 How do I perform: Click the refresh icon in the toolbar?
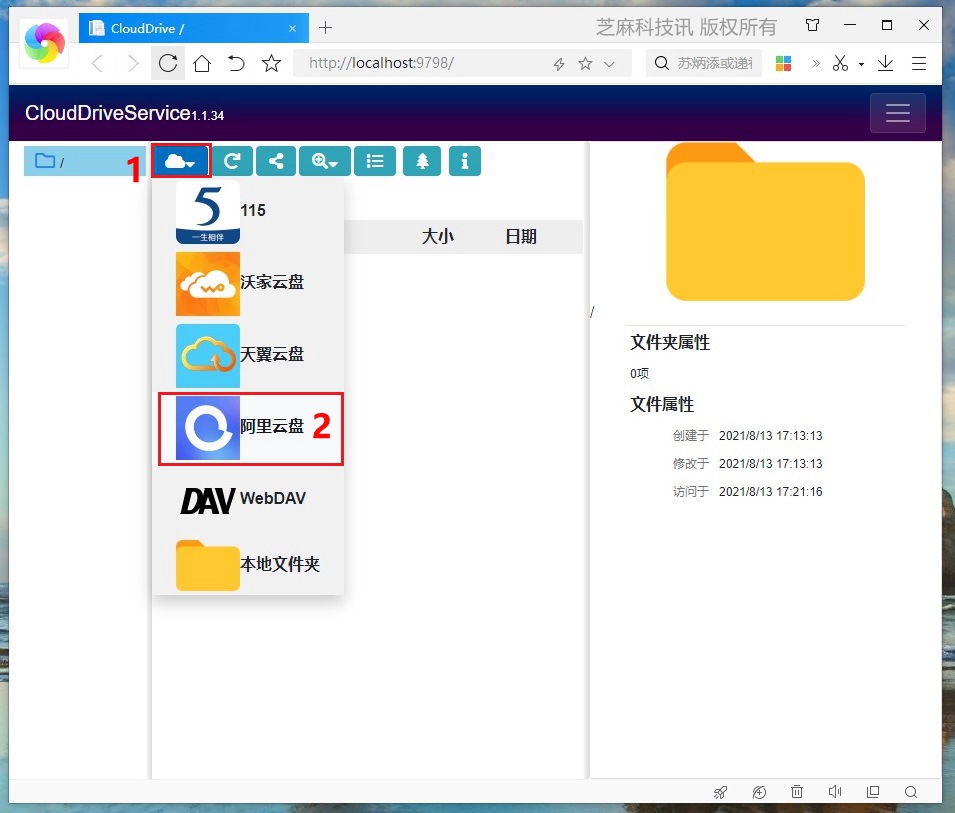[x=232, y=161]
